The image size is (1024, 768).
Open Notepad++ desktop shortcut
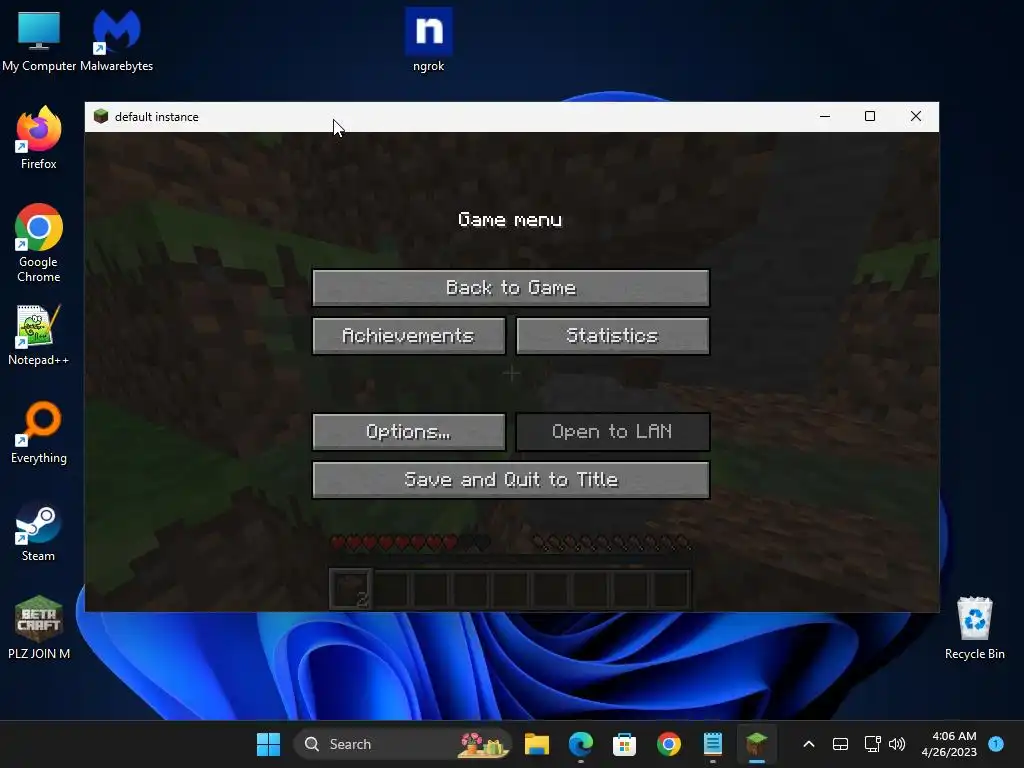point(39,334)
